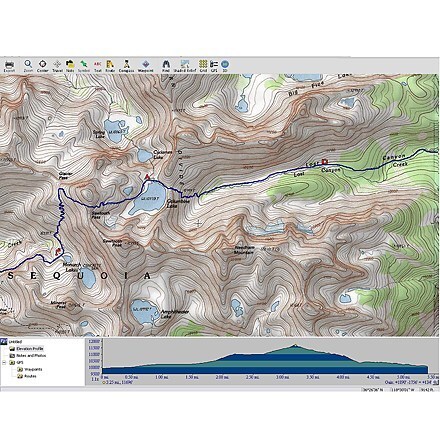Click the elevation profile peak marker
The height and width of the screenshot is (440, 440).
[295, 345]
